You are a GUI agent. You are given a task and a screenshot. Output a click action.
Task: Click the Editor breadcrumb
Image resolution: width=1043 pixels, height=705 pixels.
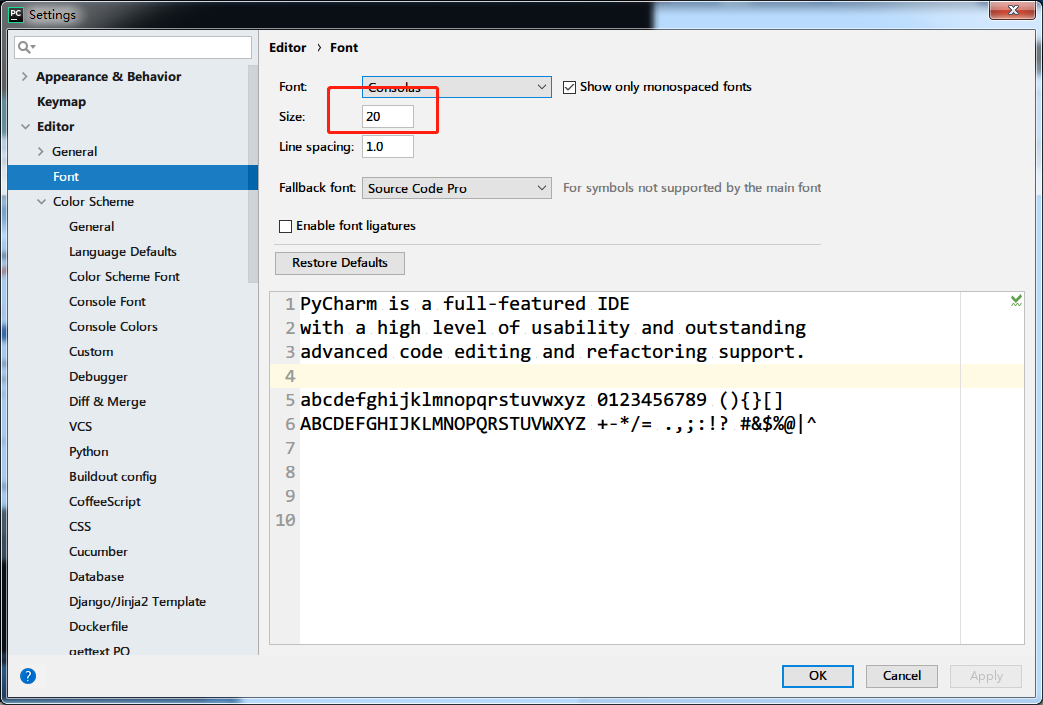287,48
